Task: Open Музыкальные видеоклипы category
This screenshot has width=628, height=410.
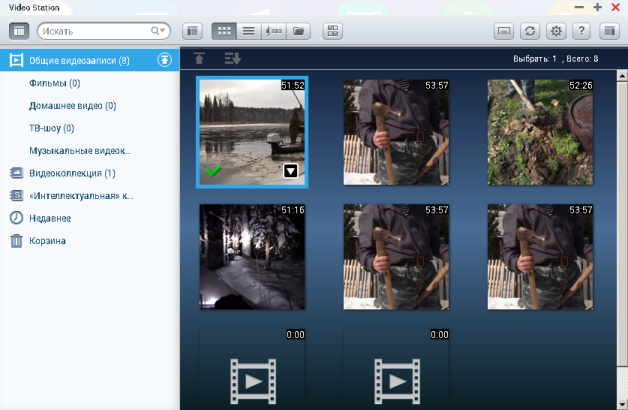Action: [x=80, y=151]
